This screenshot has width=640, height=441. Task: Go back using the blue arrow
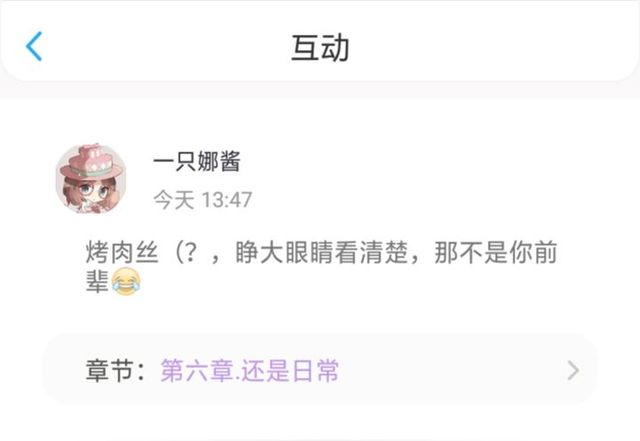[x=34, y=46]
